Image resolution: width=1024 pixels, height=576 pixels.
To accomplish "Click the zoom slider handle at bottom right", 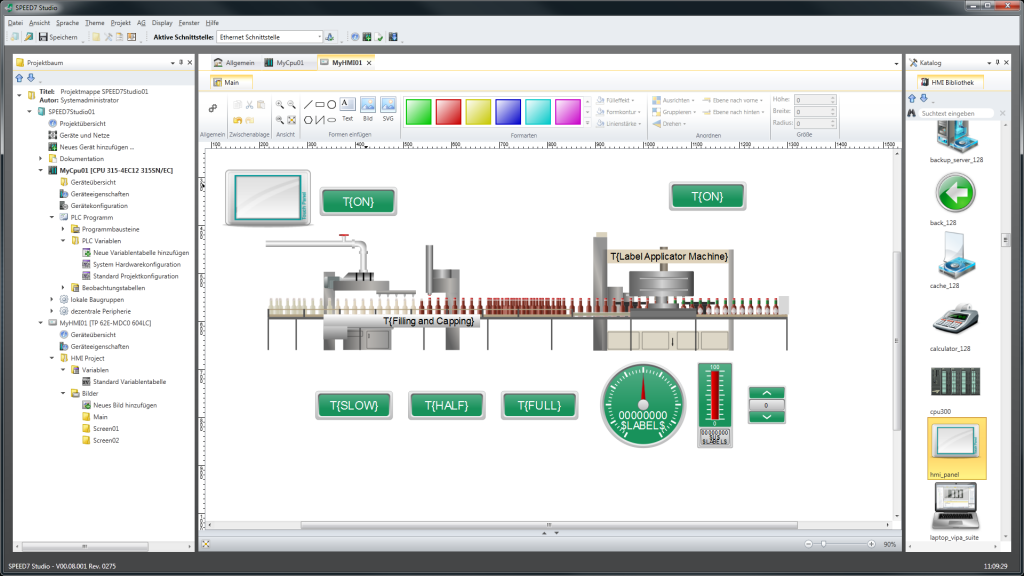I will 824,544.
